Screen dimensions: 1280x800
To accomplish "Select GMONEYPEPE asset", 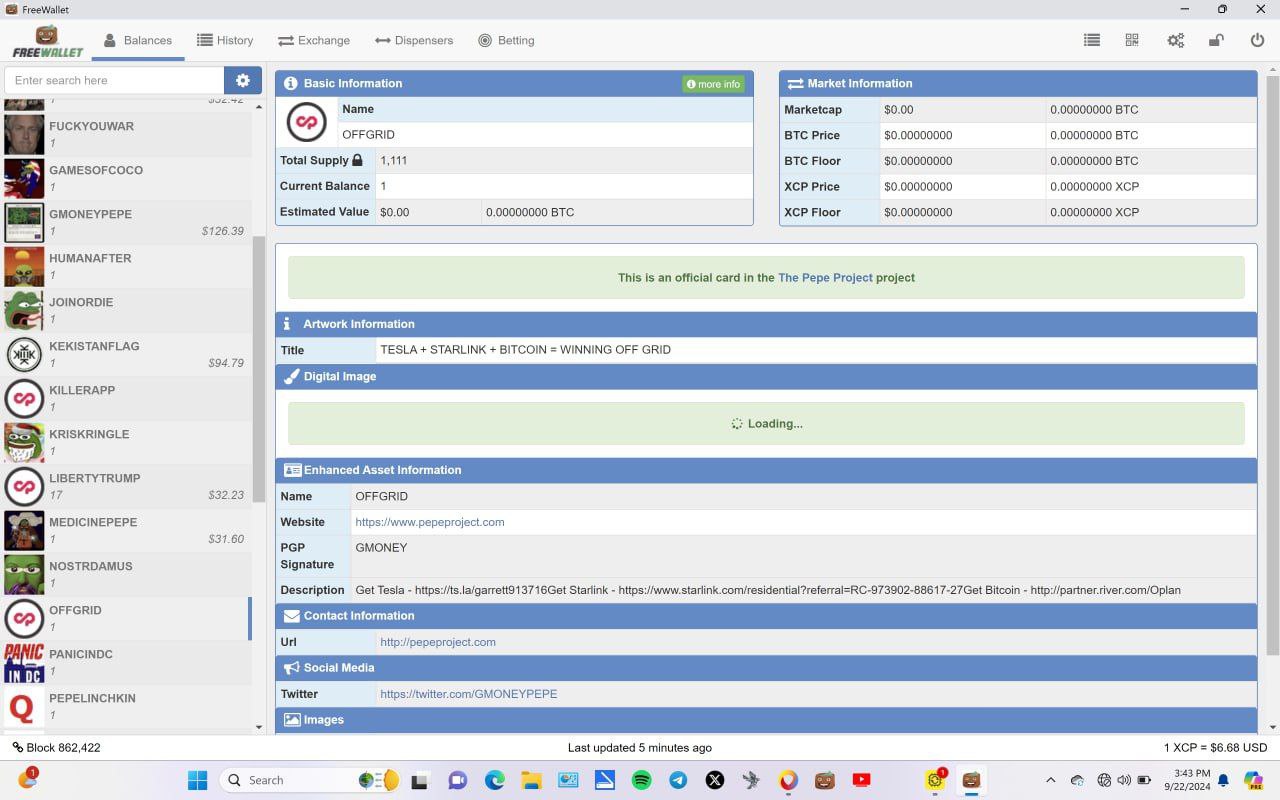I will [126, 222].
